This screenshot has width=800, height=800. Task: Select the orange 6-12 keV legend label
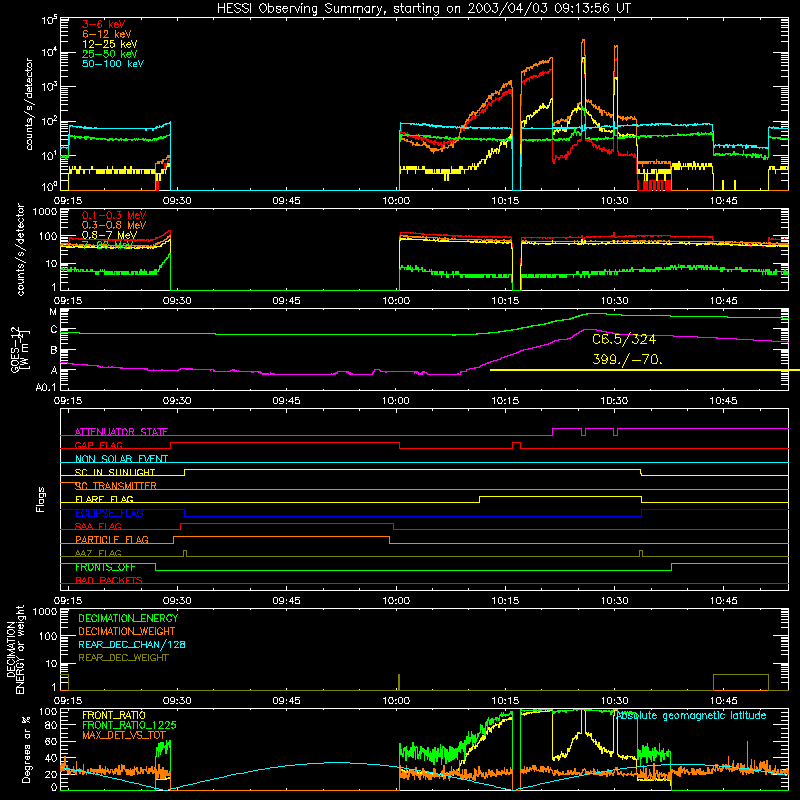[107, 34]
